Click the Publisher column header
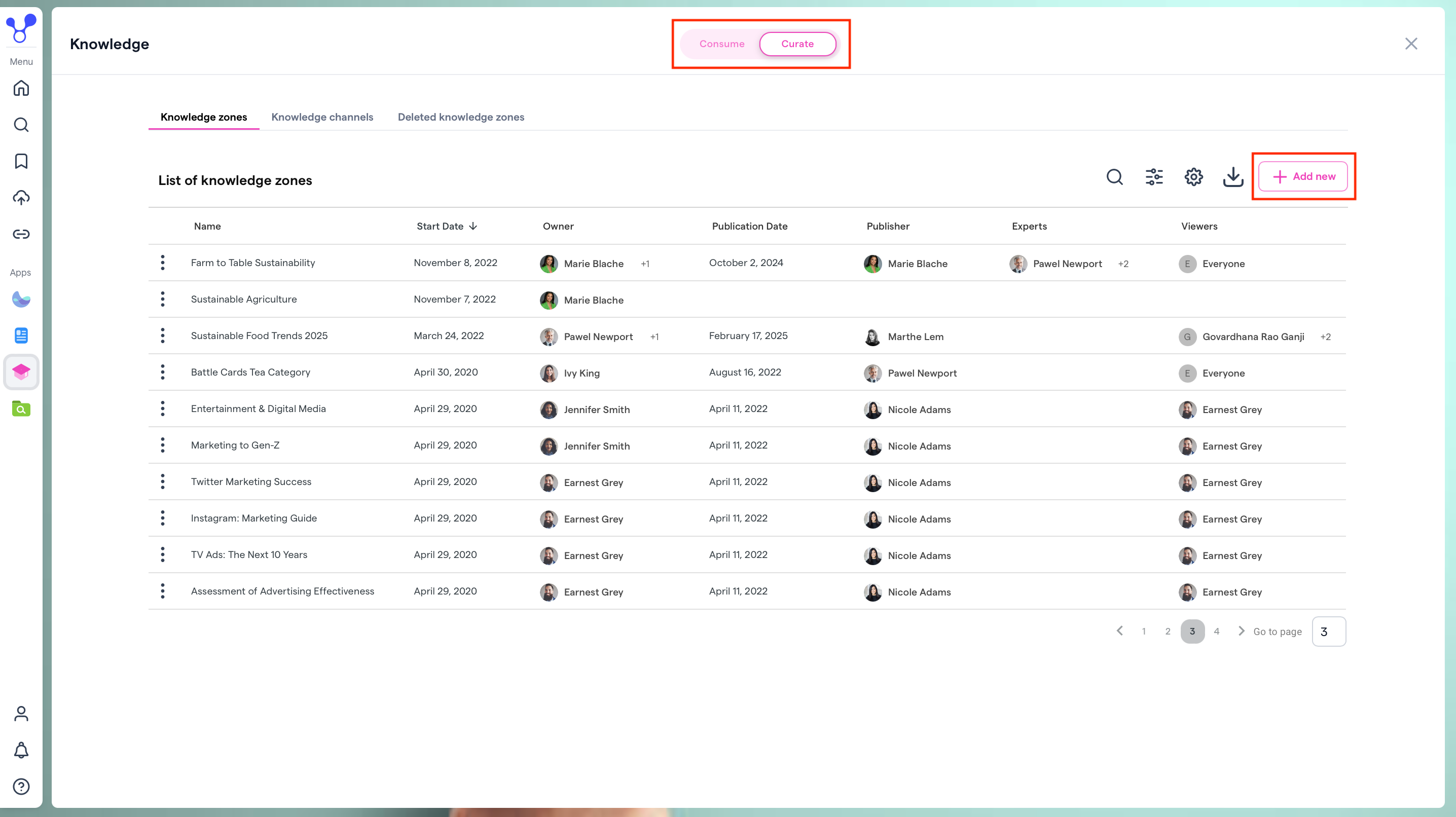This screenshot has height=817, width=1456. 888,226
